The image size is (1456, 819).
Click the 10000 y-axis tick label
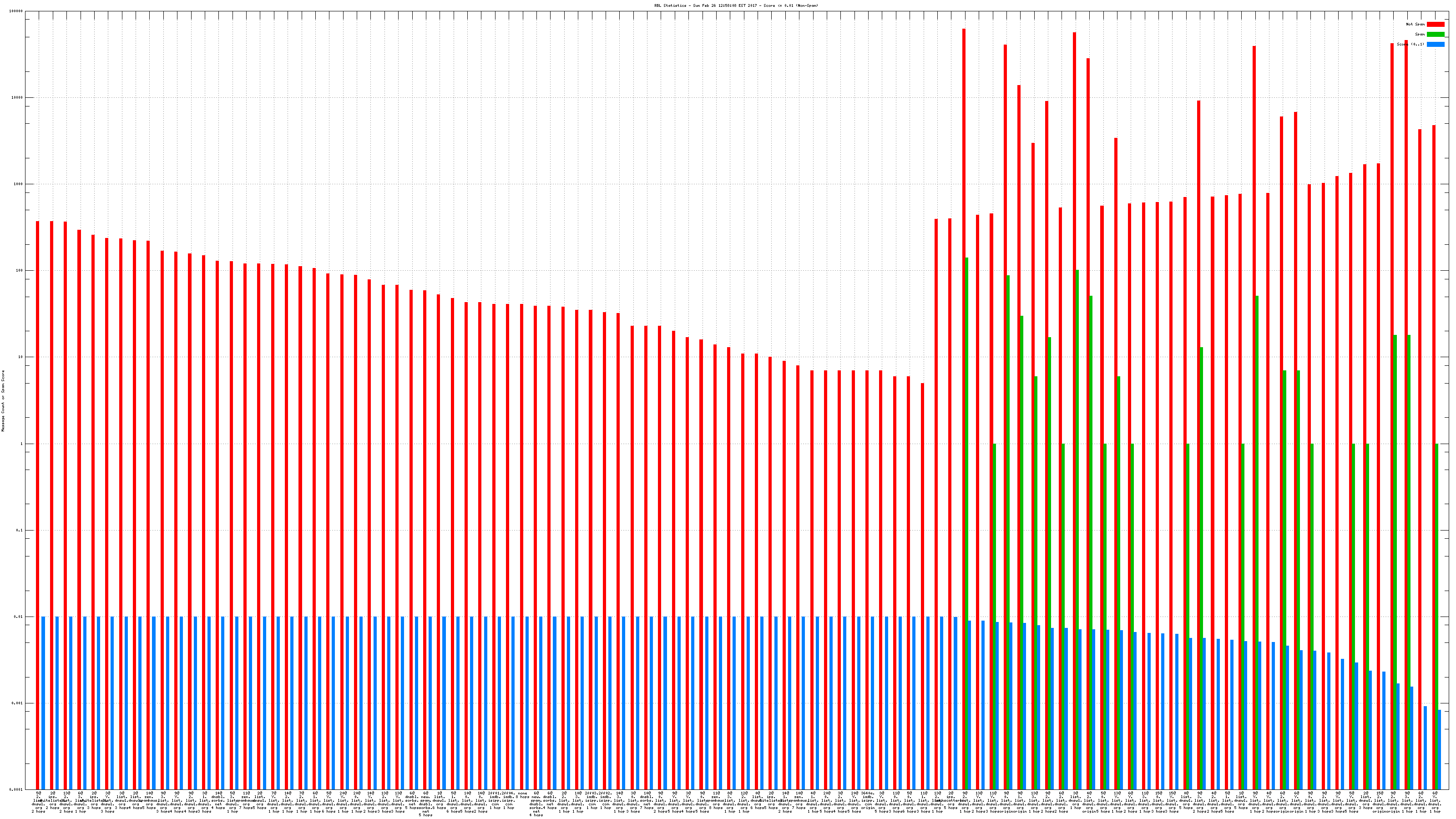click(x=18, y=98)
